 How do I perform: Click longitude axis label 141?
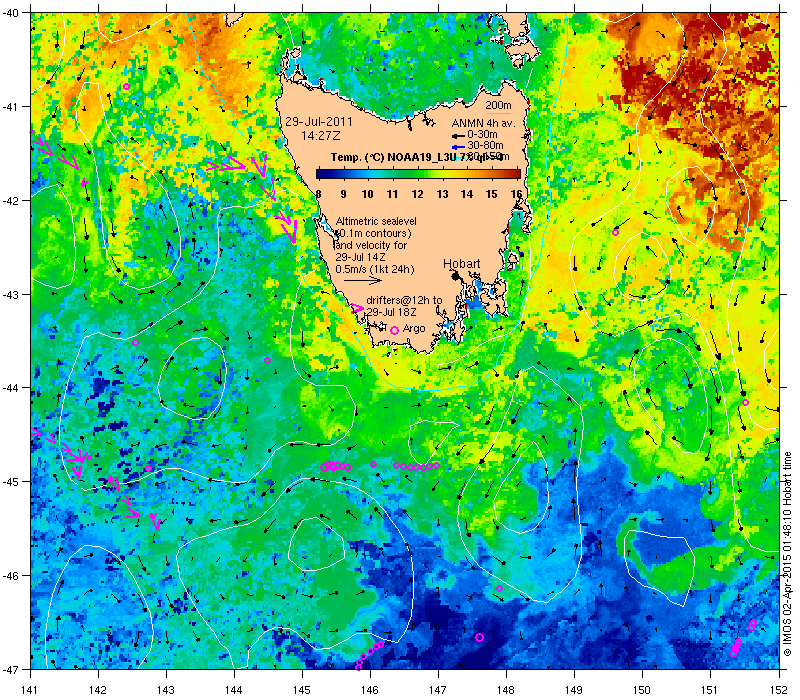31,690
